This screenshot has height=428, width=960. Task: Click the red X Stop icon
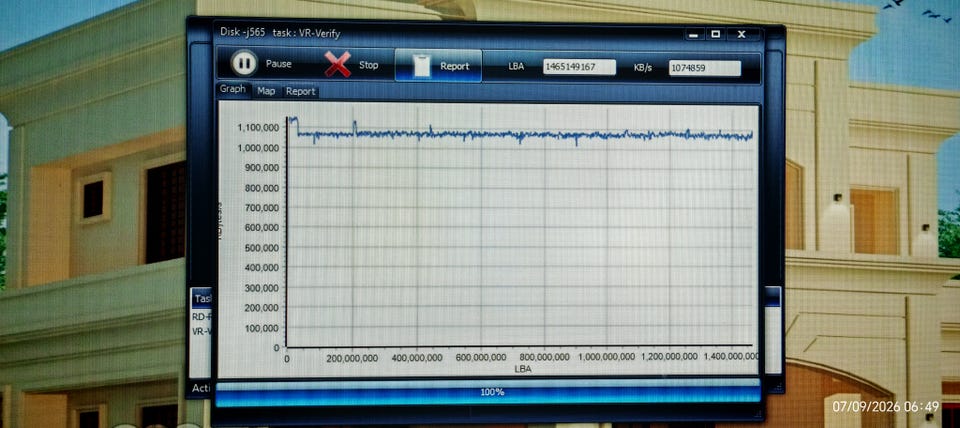(337, 64)
